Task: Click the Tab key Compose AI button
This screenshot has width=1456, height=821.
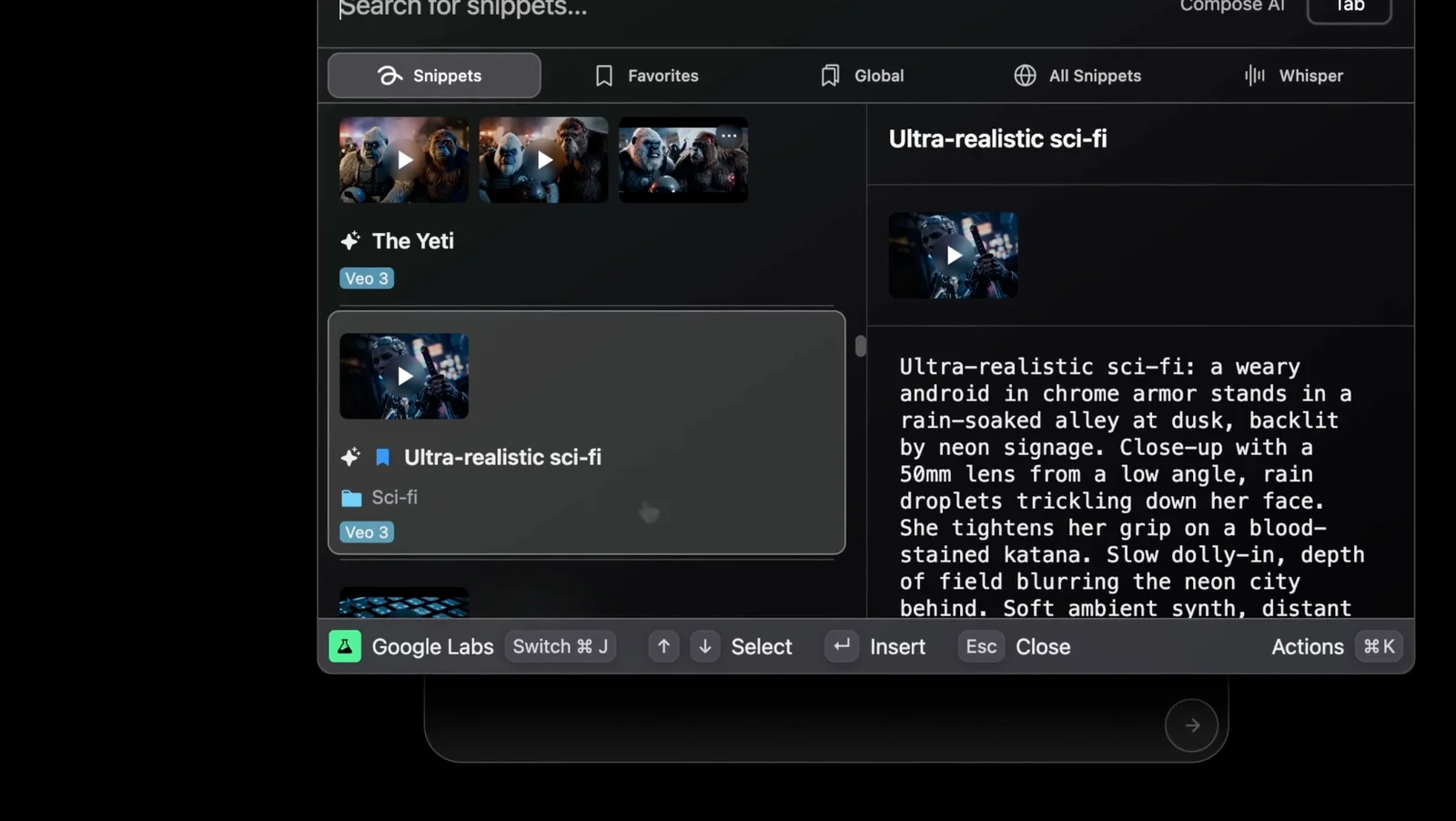Action: pyautogui.click(x=1349, y=8)
